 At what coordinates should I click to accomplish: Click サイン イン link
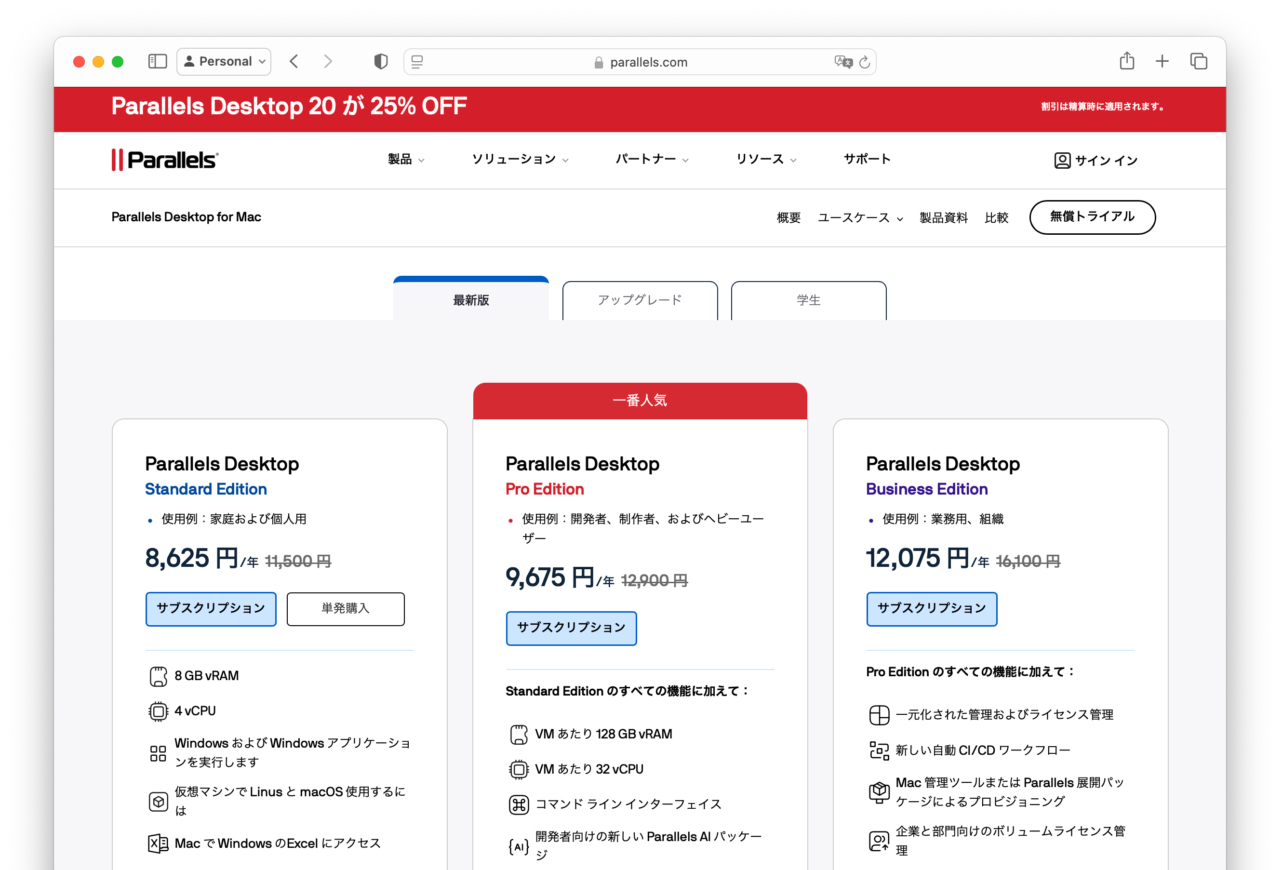pyautogui.click(x=1106, y=160)
